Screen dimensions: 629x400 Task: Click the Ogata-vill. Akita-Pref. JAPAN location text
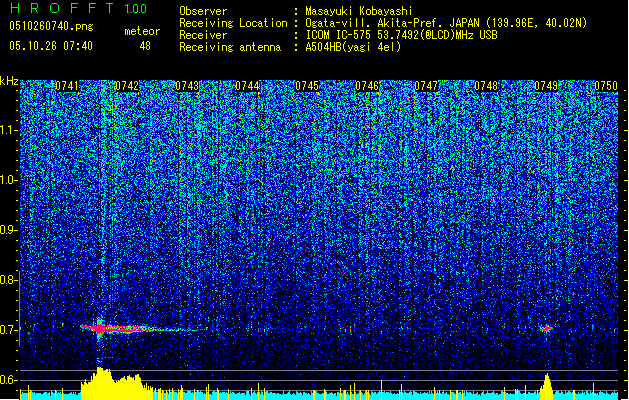click(446, 23)
